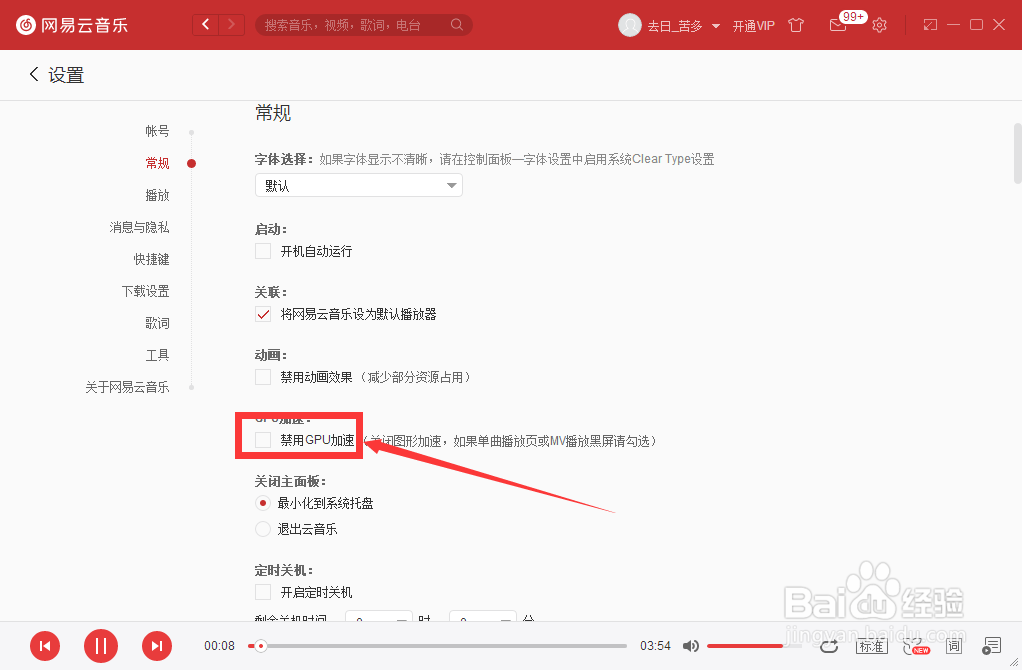Play the previous track

45,646
